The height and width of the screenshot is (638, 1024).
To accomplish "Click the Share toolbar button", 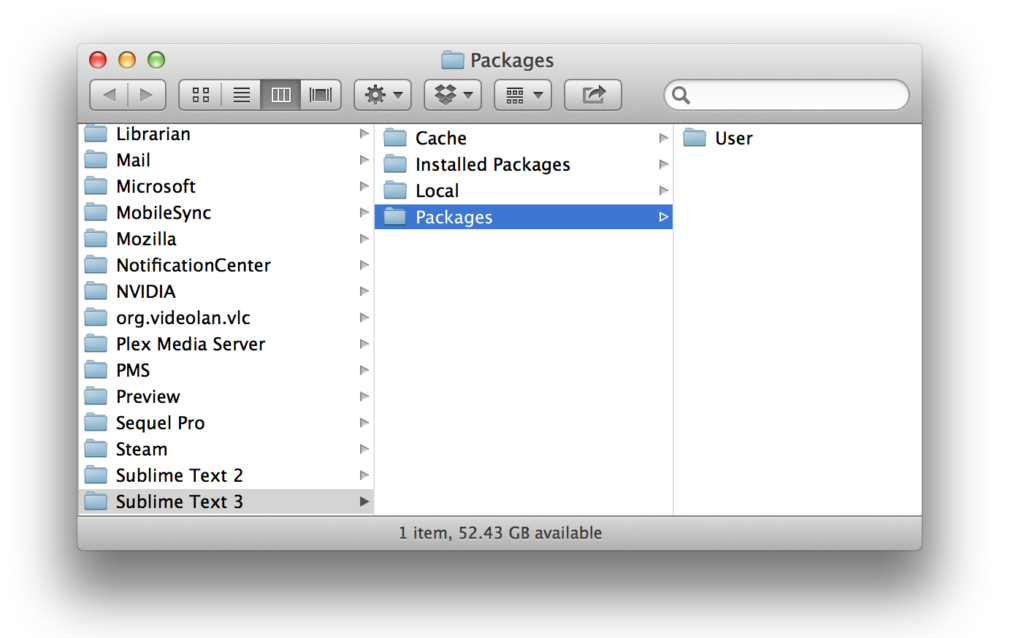I will pos(593,95).
